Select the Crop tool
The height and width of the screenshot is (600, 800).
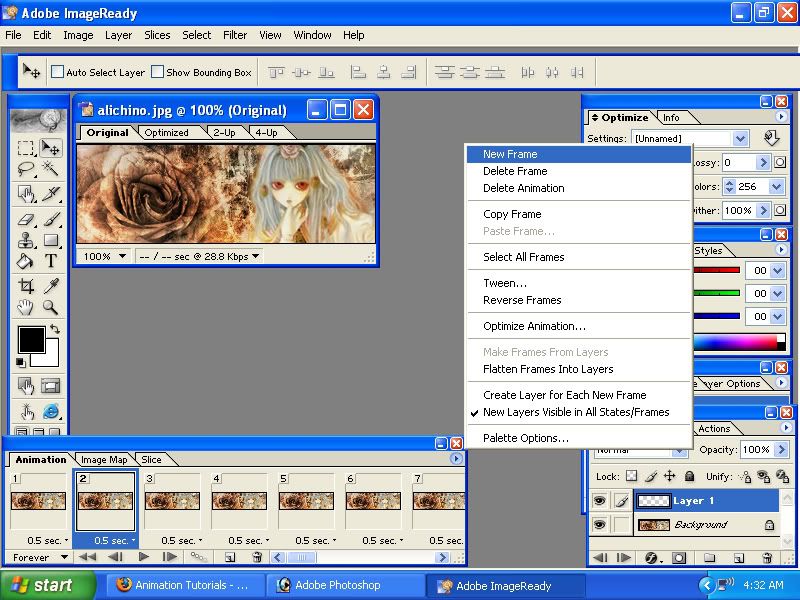coord(26,286)
